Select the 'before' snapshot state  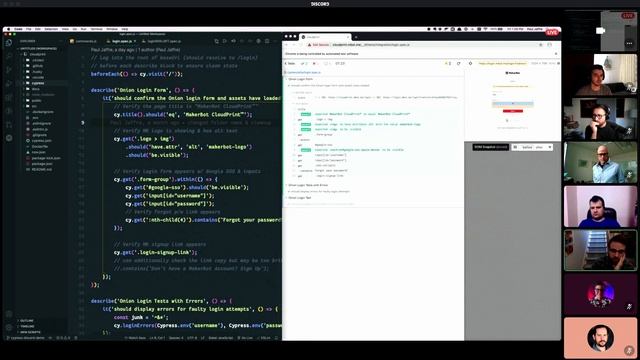(527, 147)
